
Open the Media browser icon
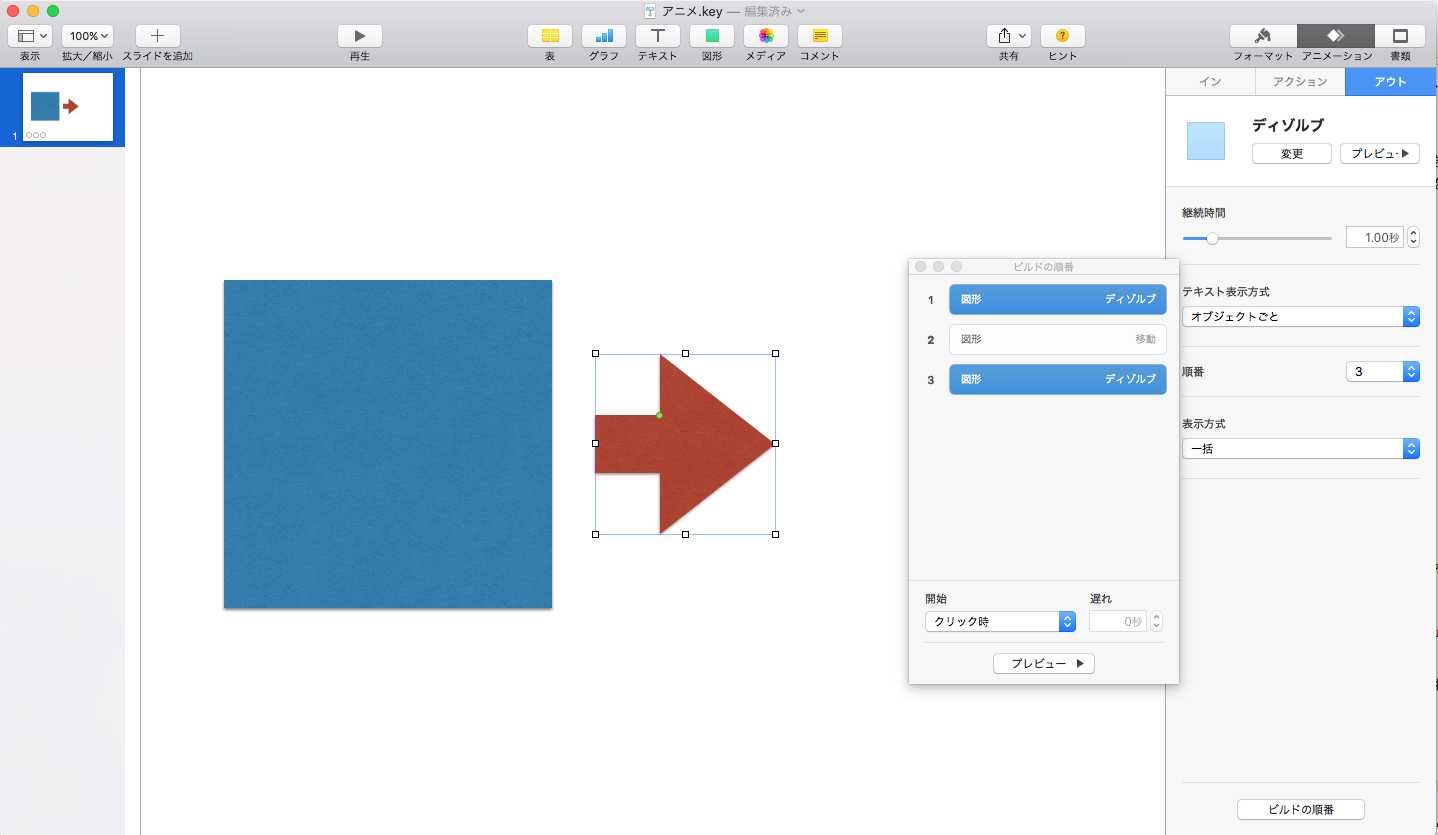pyautogui.click(x=766, y=36)
